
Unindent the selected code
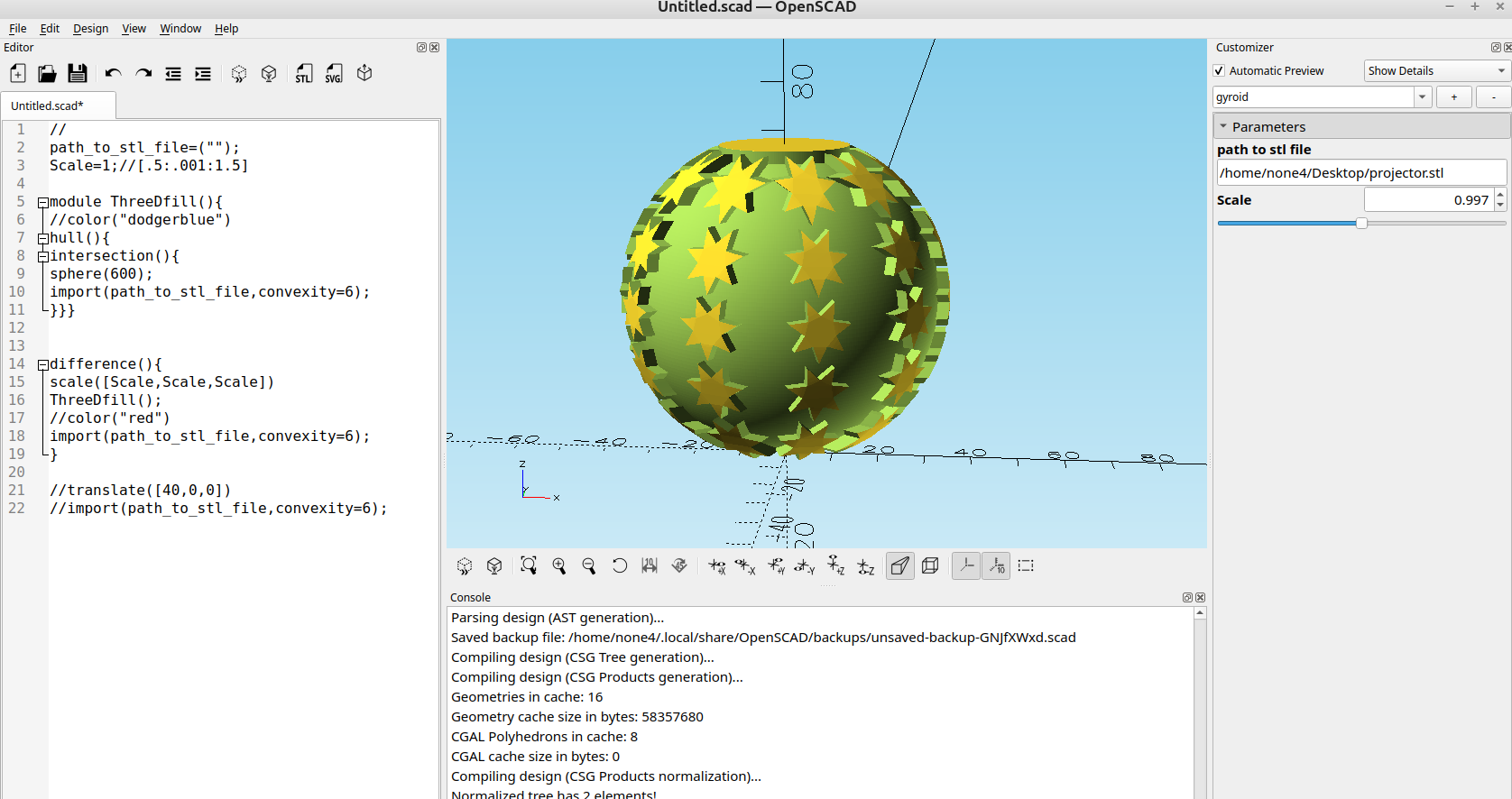click(x=173, y=74)
